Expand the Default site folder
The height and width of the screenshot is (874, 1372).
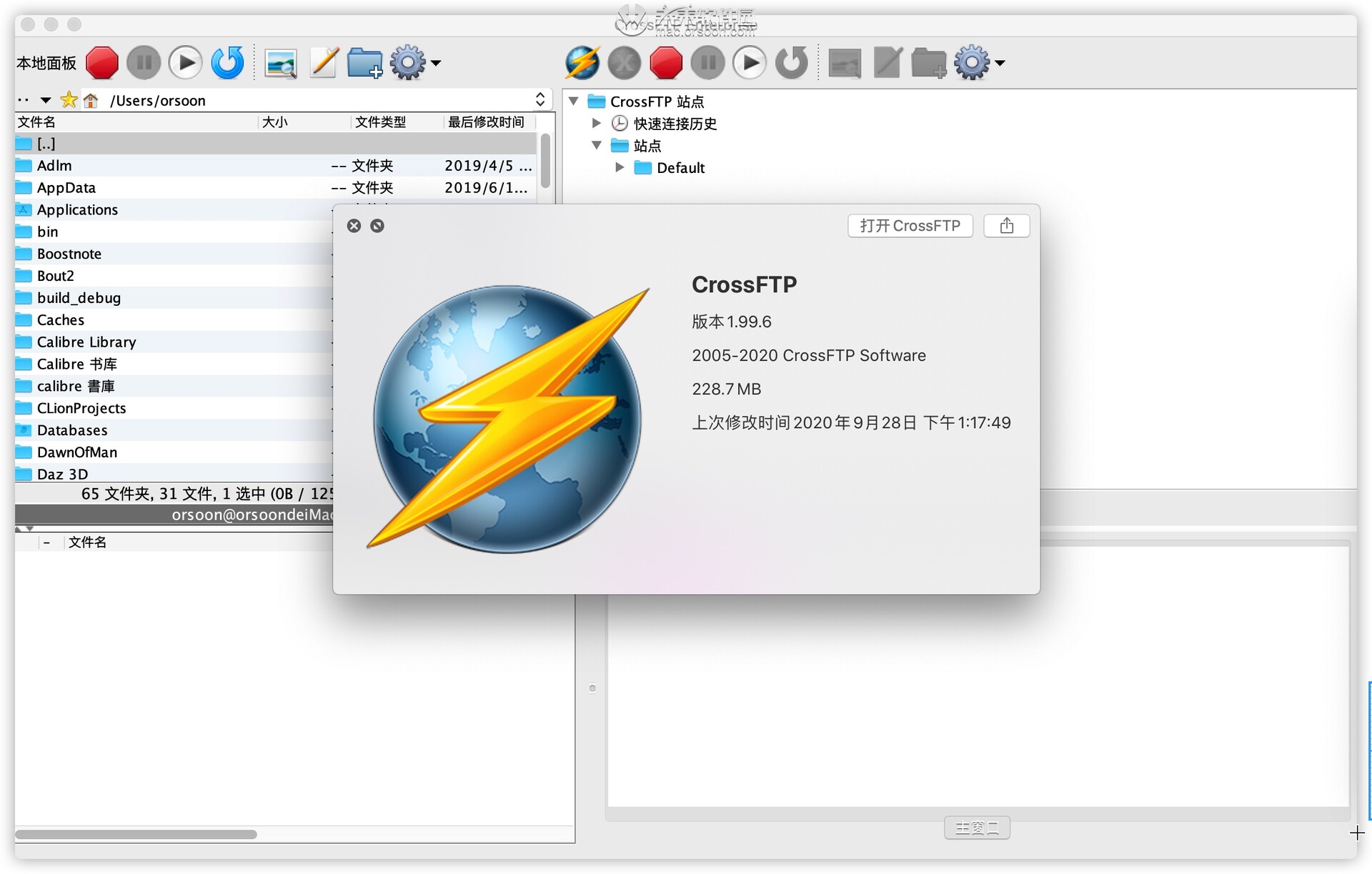(620, 167)
